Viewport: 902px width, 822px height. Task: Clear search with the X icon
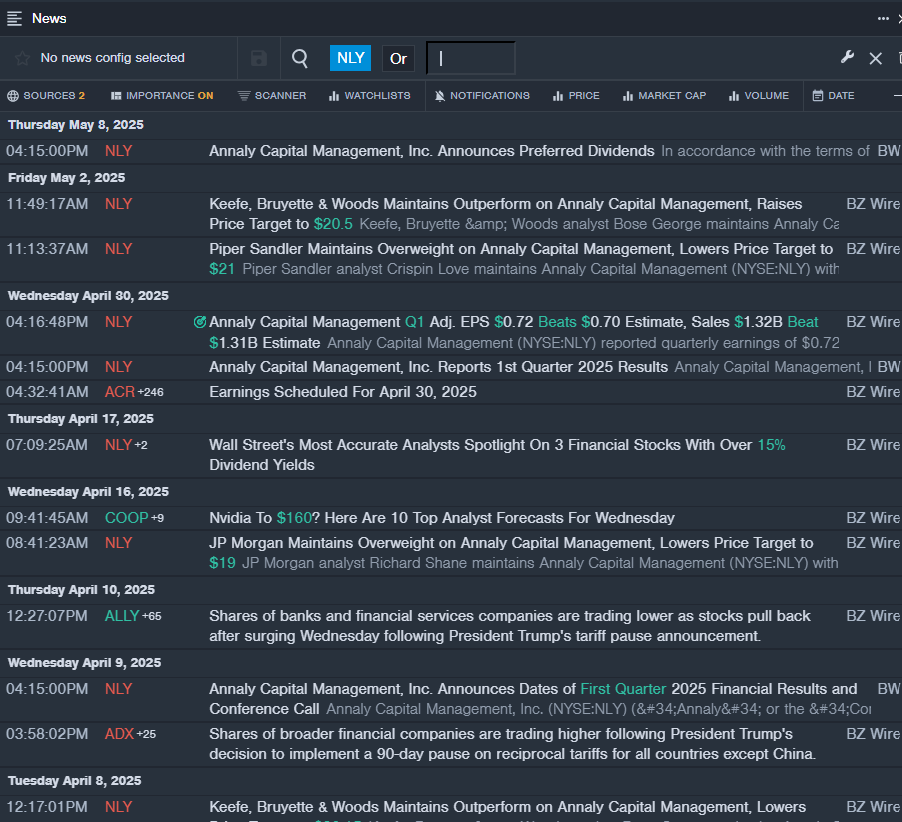[876, 58]
